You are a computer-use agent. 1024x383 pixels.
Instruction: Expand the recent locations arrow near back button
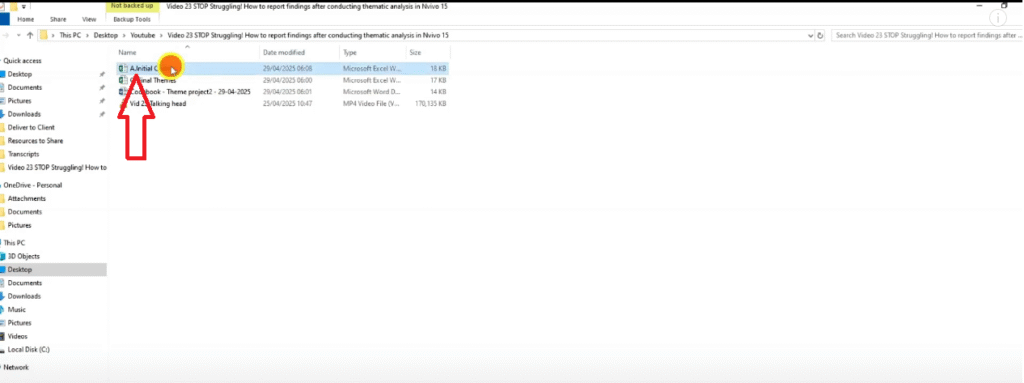point(19,35)
